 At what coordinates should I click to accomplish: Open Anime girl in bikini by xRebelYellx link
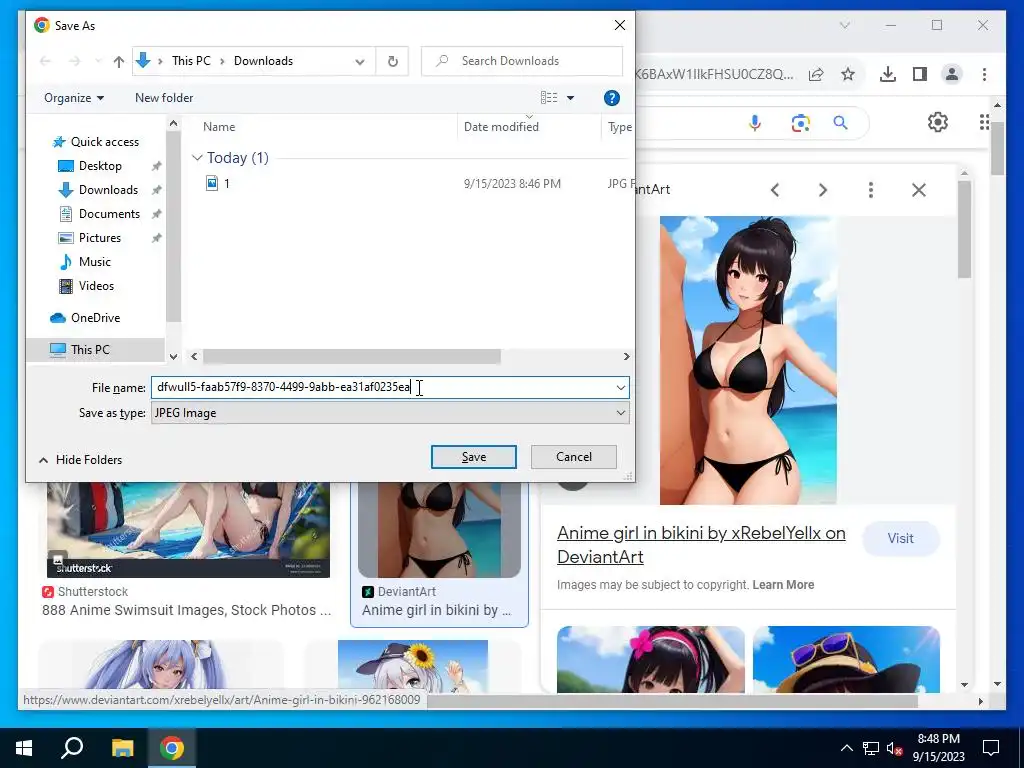click(x=701, y=545)
